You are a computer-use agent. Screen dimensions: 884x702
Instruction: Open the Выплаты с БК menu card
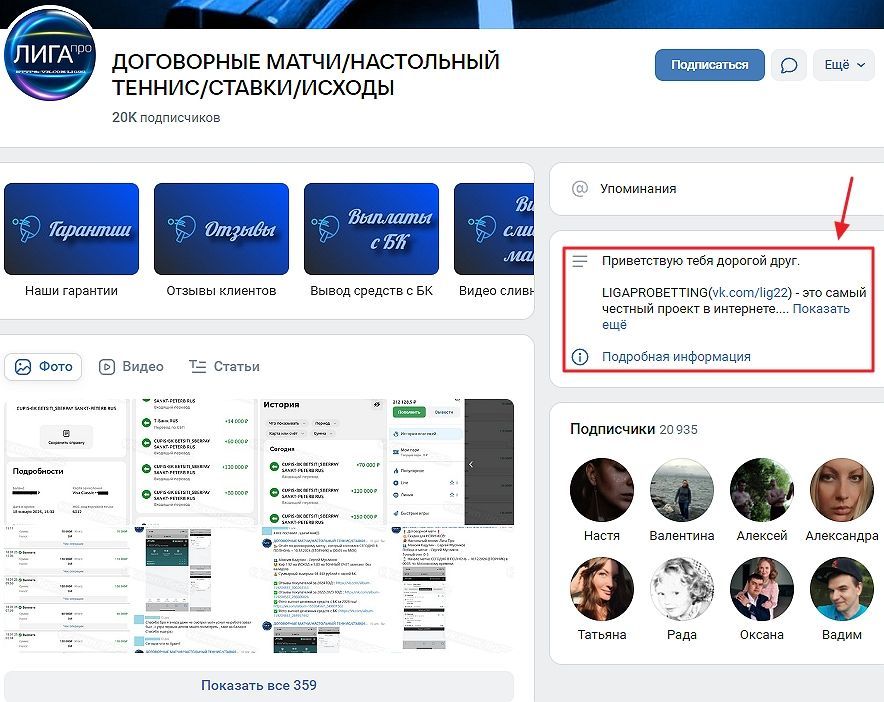click(x=371, y=229)
